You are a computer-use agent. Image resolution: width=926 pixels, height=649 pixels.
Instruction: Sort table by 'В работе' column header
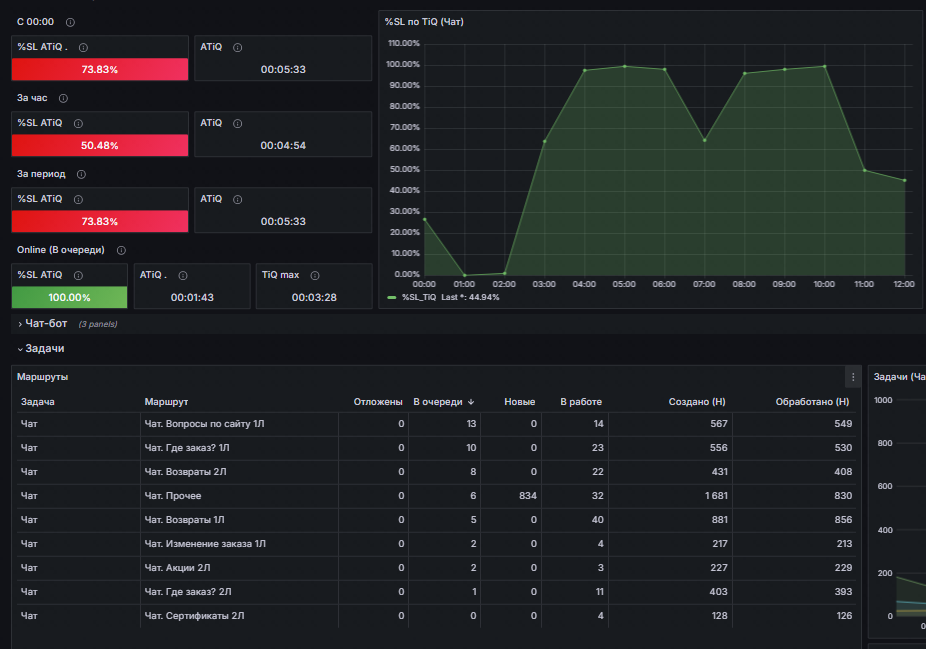581,402
